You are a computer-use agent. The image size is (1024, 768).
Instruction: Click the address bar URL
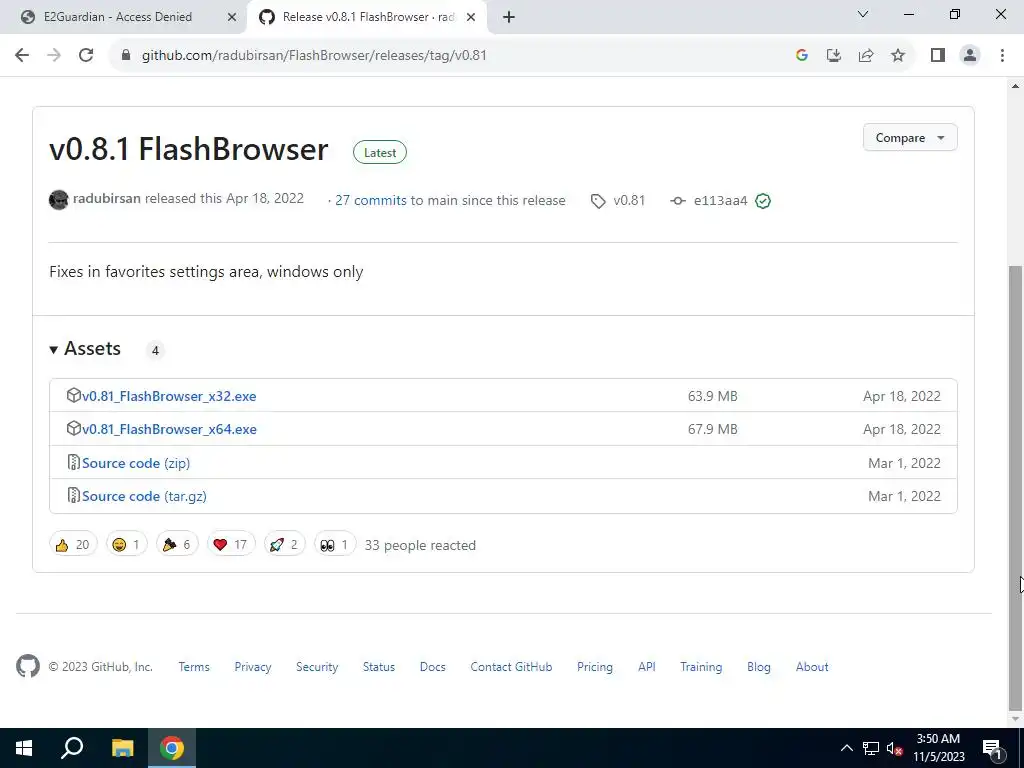(314, 56)
